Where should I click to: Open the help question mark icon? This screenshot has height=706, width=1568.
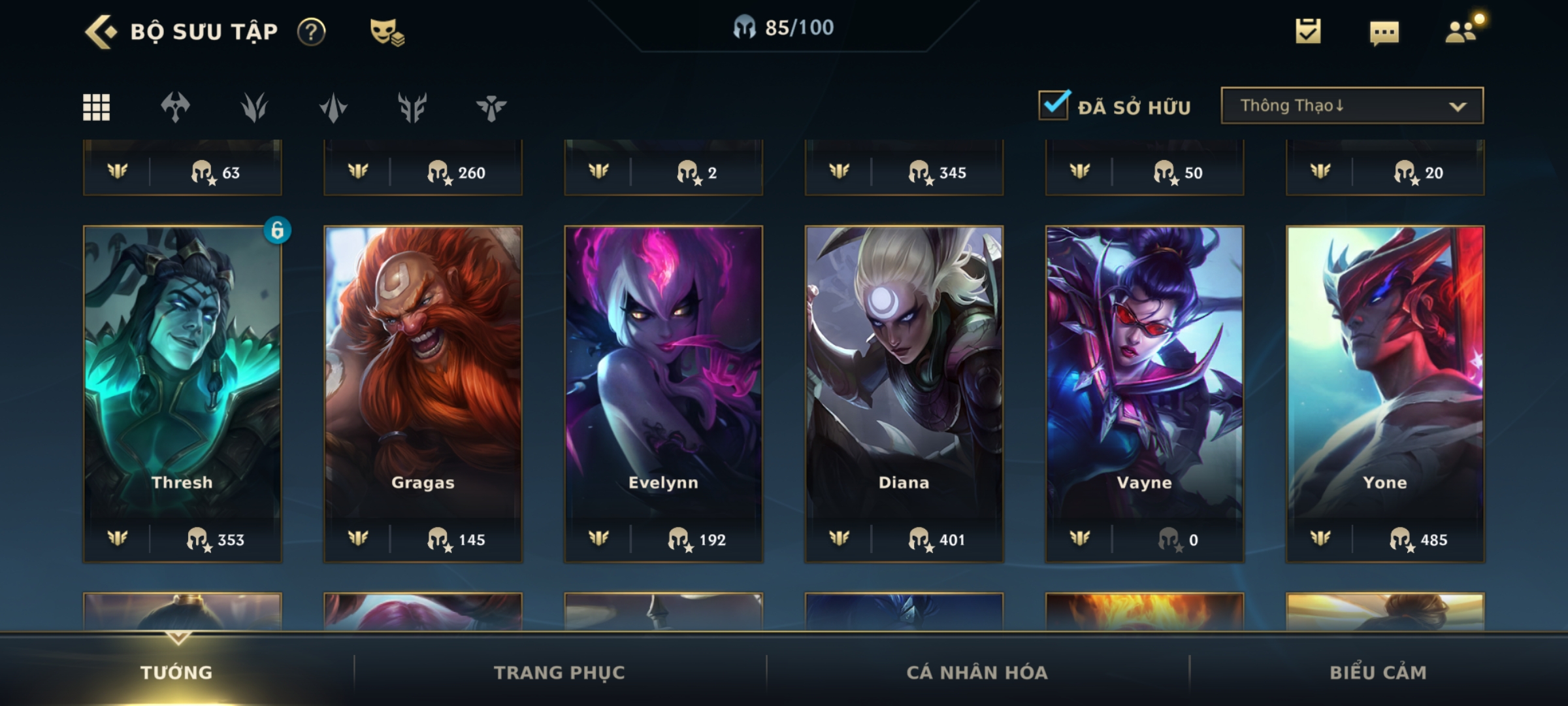(x=312, y=31)
